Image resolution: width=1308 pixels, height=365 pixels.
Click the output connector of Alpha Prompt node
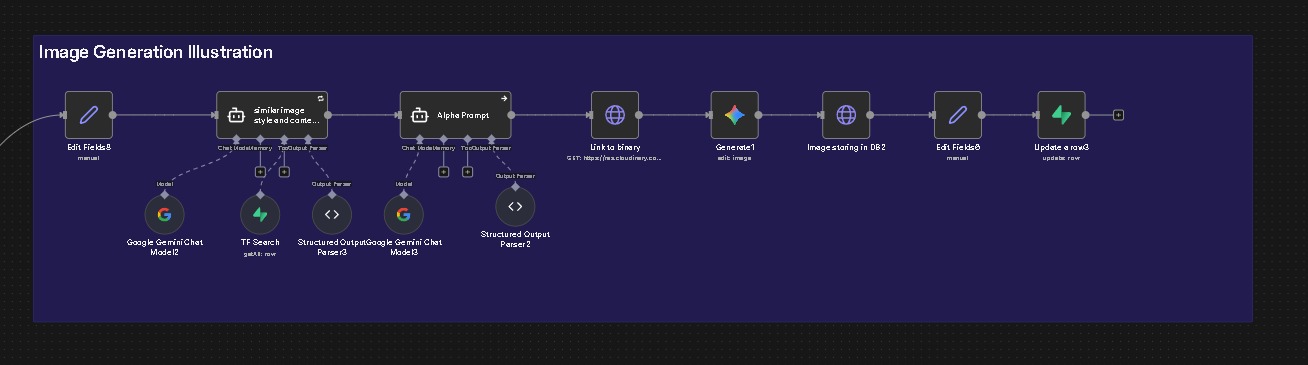pos(511,115)
